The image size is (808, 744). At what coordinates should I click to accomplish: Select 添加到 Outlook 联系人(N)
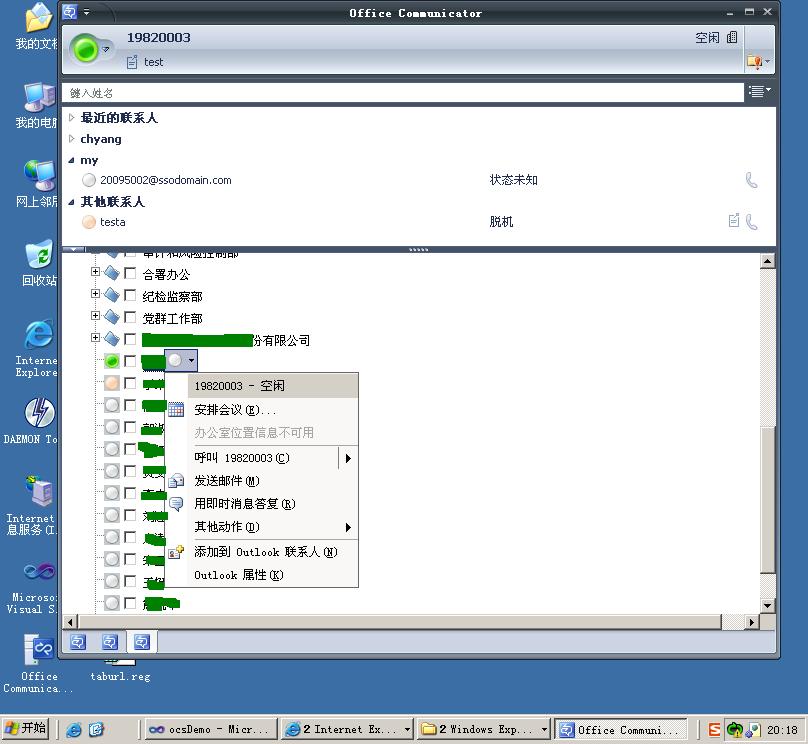(262, 552)
